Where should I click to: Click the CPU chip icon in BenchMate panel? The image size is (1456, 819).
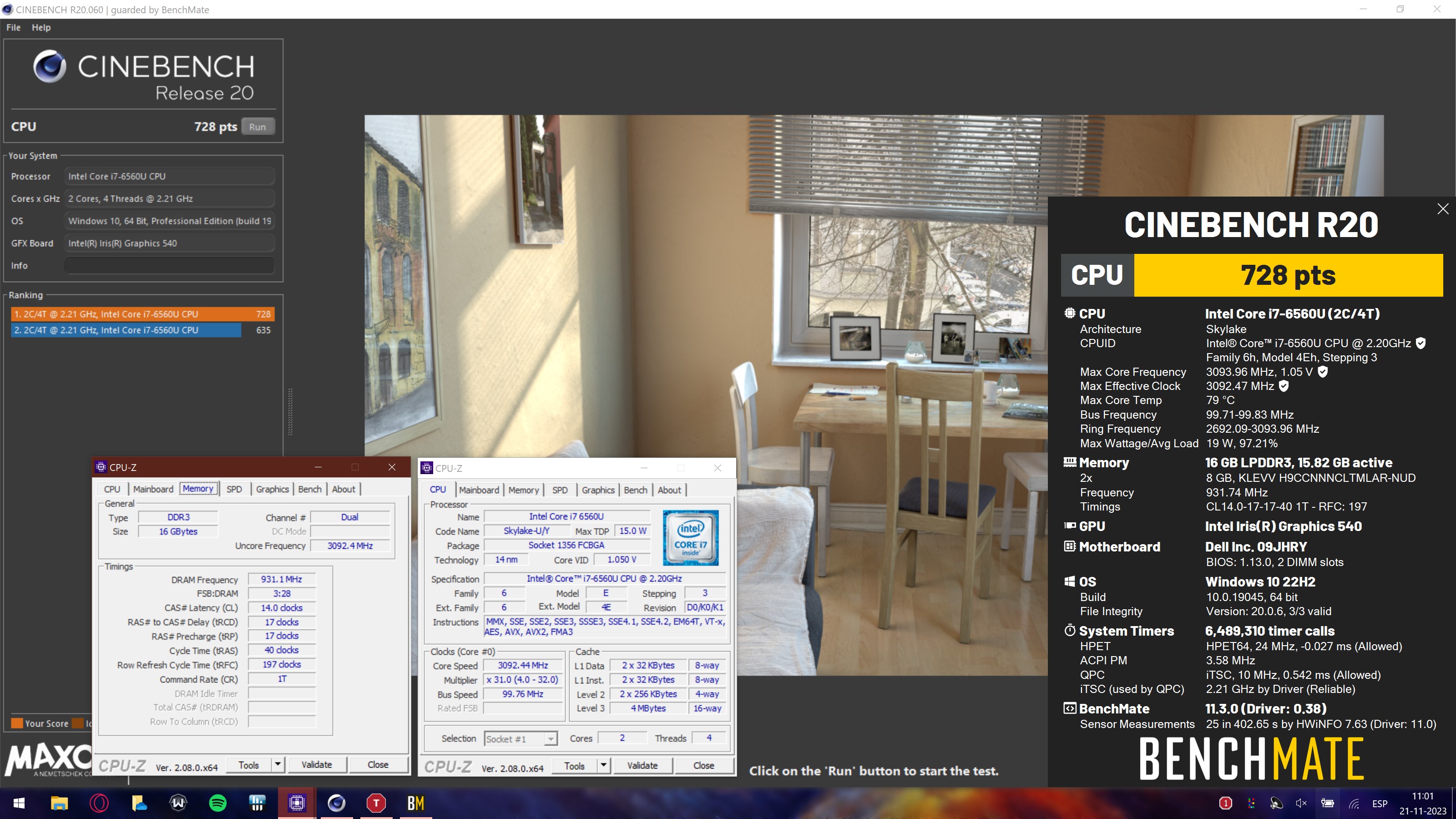(x=1069, y=313)
